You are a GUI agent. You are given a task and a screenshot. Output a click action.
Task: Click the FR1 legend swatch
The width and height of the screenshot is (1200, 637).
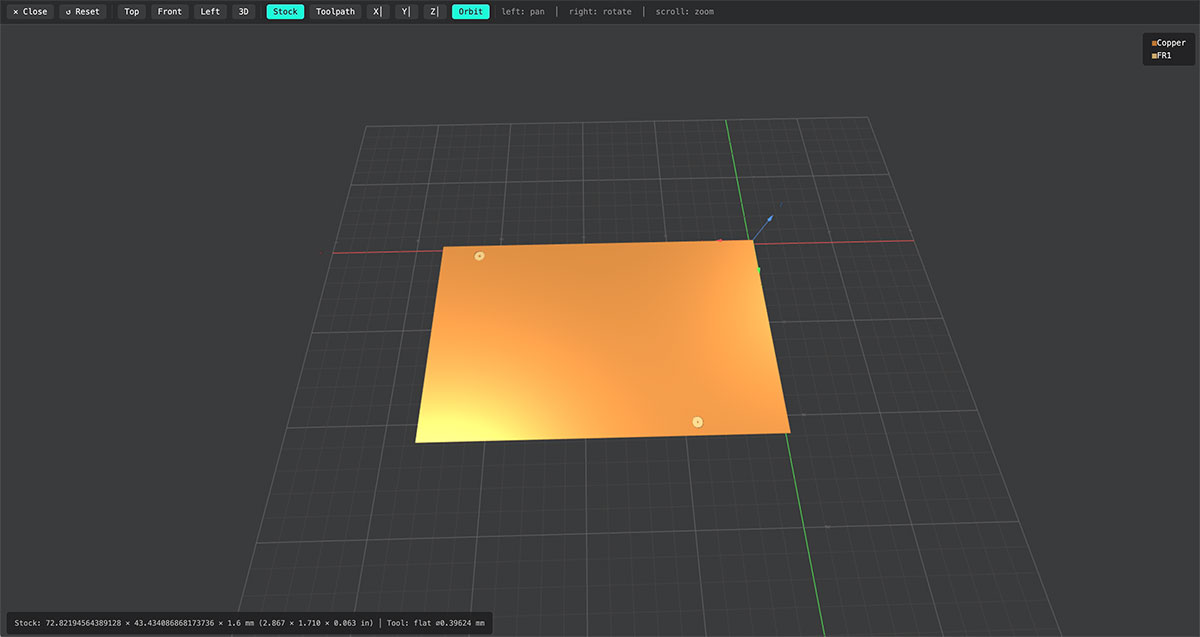pyautogui.click(x=1155, y=56)
